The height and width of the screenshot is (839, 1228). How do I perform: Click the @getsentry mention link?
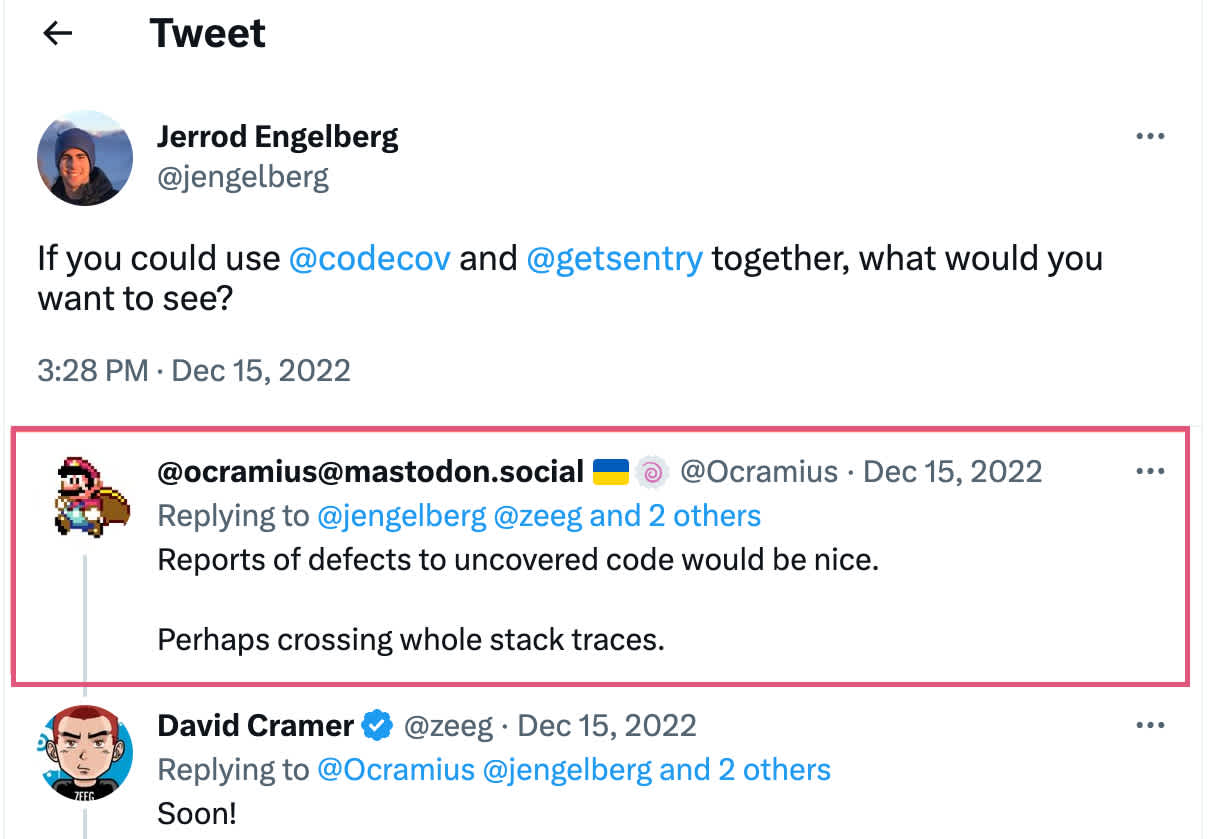pos(614,259)
